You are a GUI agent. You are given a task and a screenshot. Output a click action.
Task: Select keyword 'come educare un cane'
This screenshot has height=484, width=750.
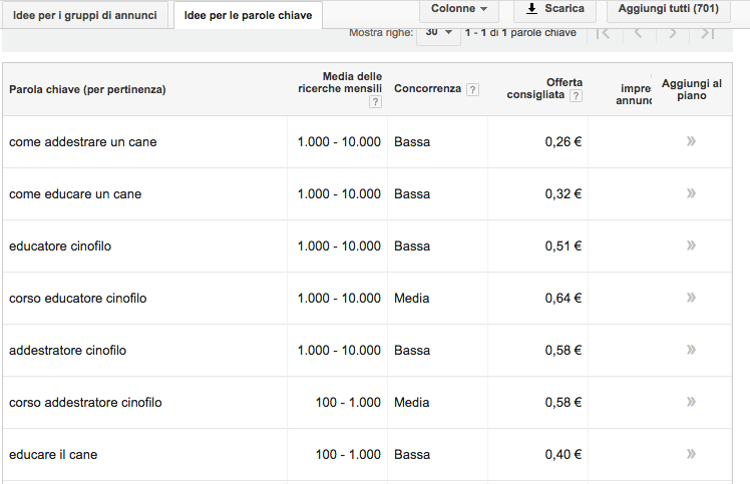75,194
